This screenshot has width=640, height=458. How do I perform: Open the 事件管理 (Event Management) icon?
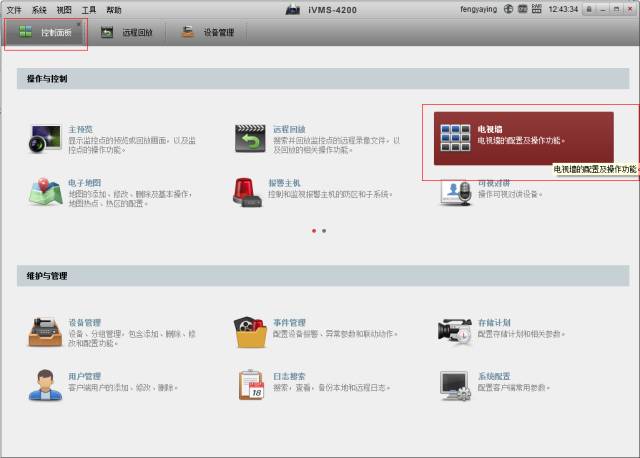pyautogui.click(x=251, y=331)
